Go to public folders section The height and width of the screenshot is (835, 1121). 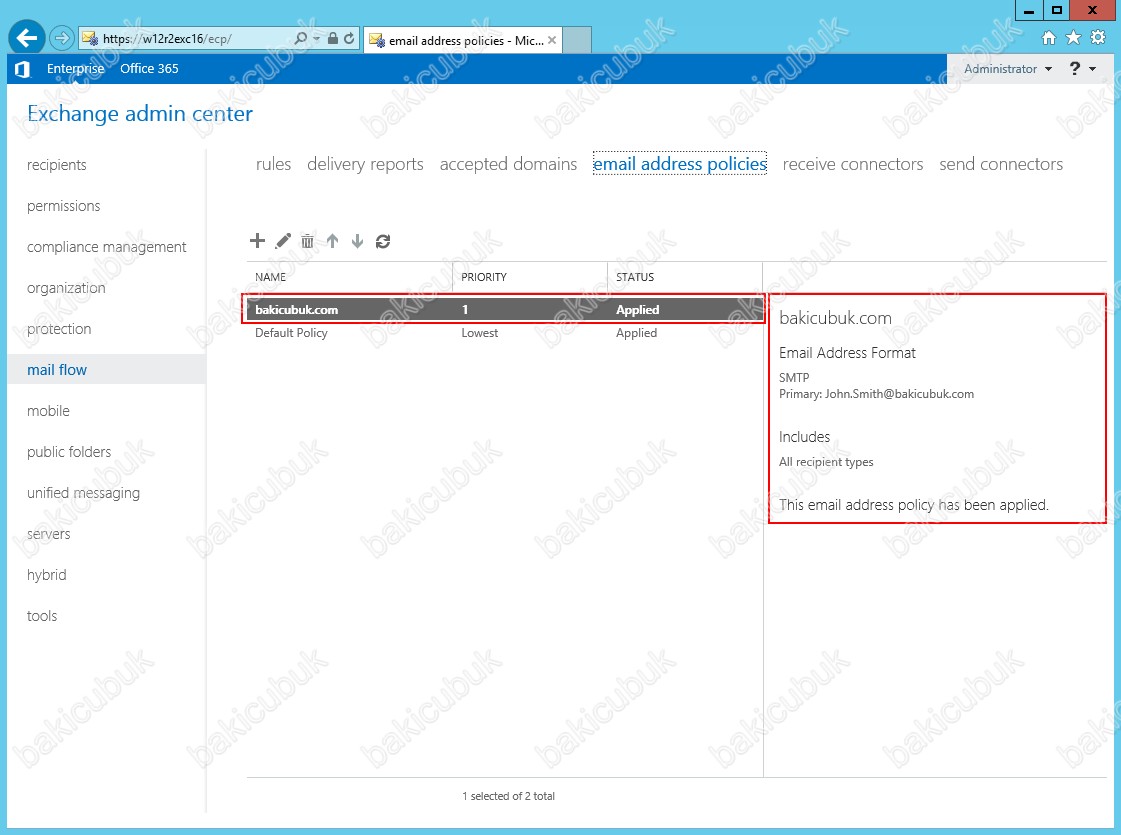pos(69,452)
